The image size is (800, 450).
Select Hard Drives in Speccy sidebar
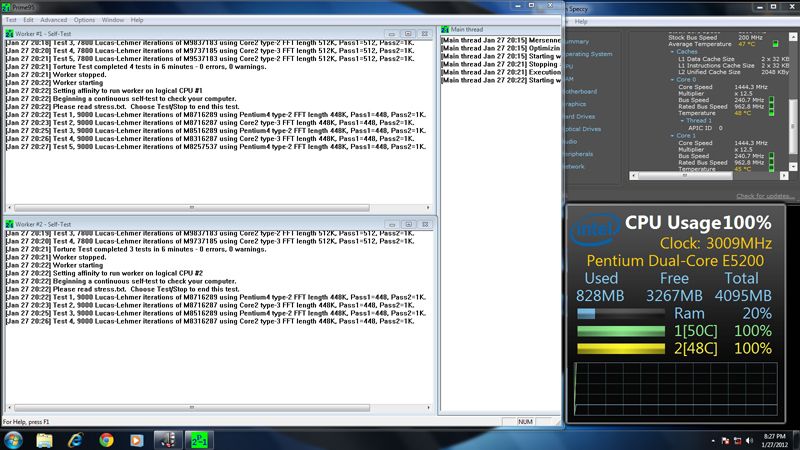coord(580,116)
